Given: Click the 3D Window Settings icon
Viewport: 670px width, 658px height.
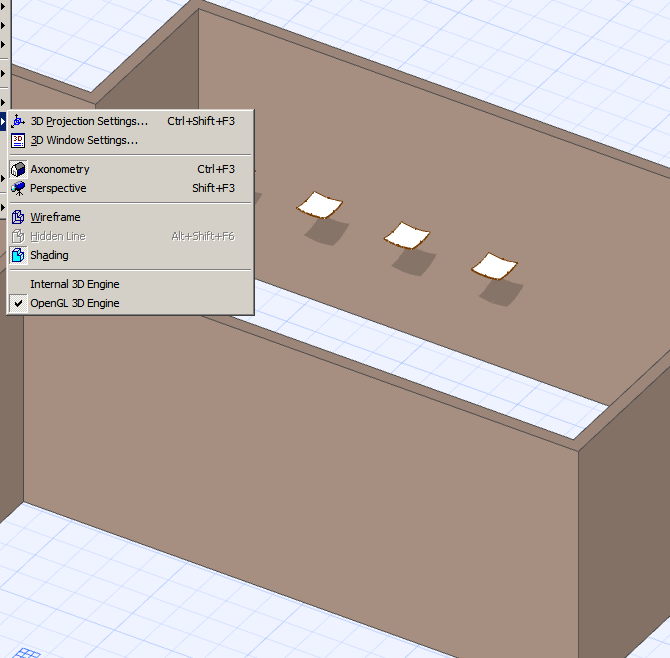Looking at the screenshot, I should pos(18,140).
